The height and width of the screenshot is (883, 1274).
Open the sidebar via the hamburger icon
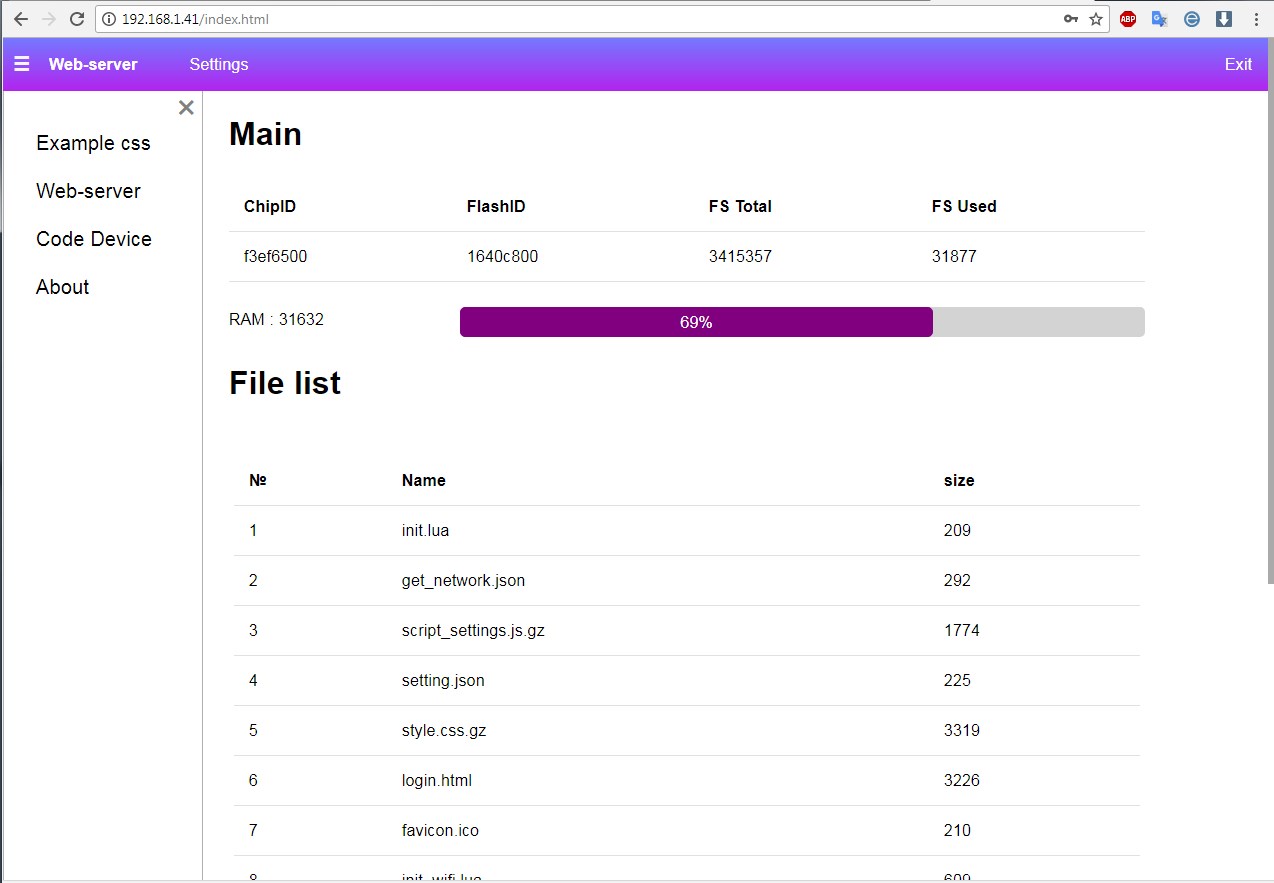click(21, 64)
